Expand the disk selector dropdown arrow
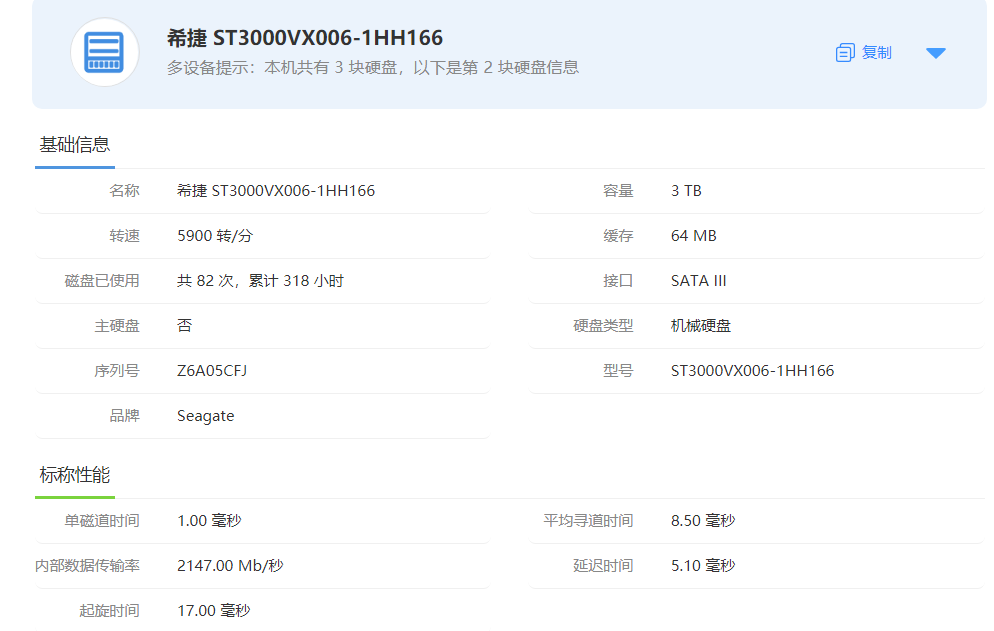The width and height of the screenshot is (994, 631). coord(936,53)
